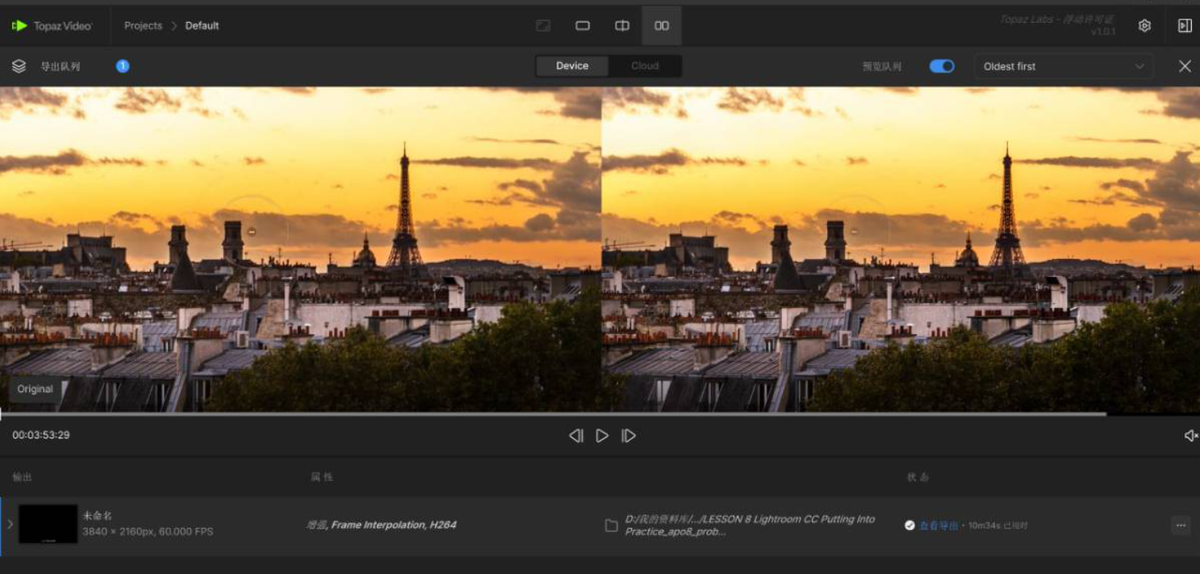Select side-by-side view layout
Screen dimensions: 1200x574
pyautogui.click(x=661, y=26)
